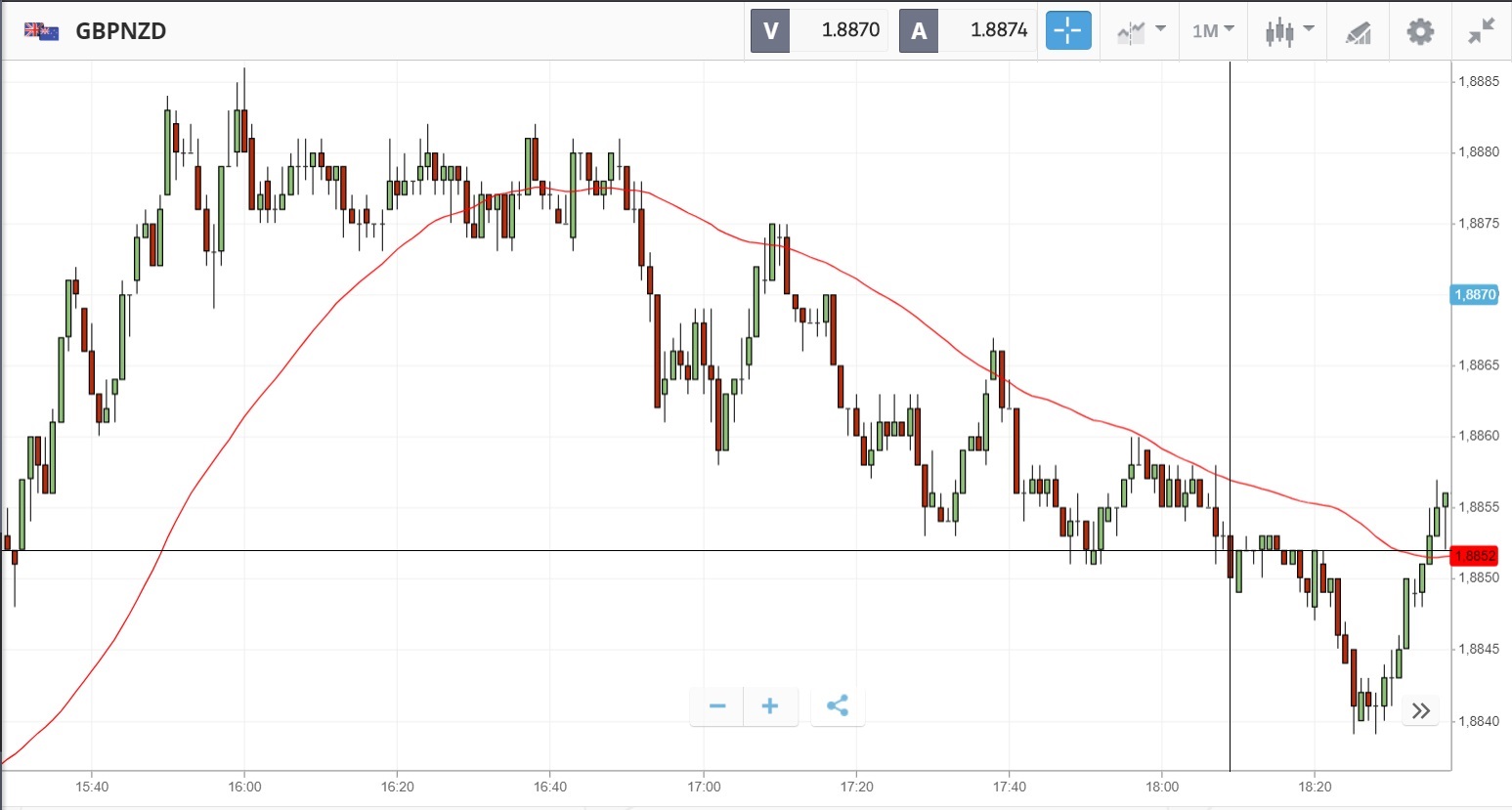Click the GBPNZD symbol name
The image size is (1512, 810).
(121, 31)
